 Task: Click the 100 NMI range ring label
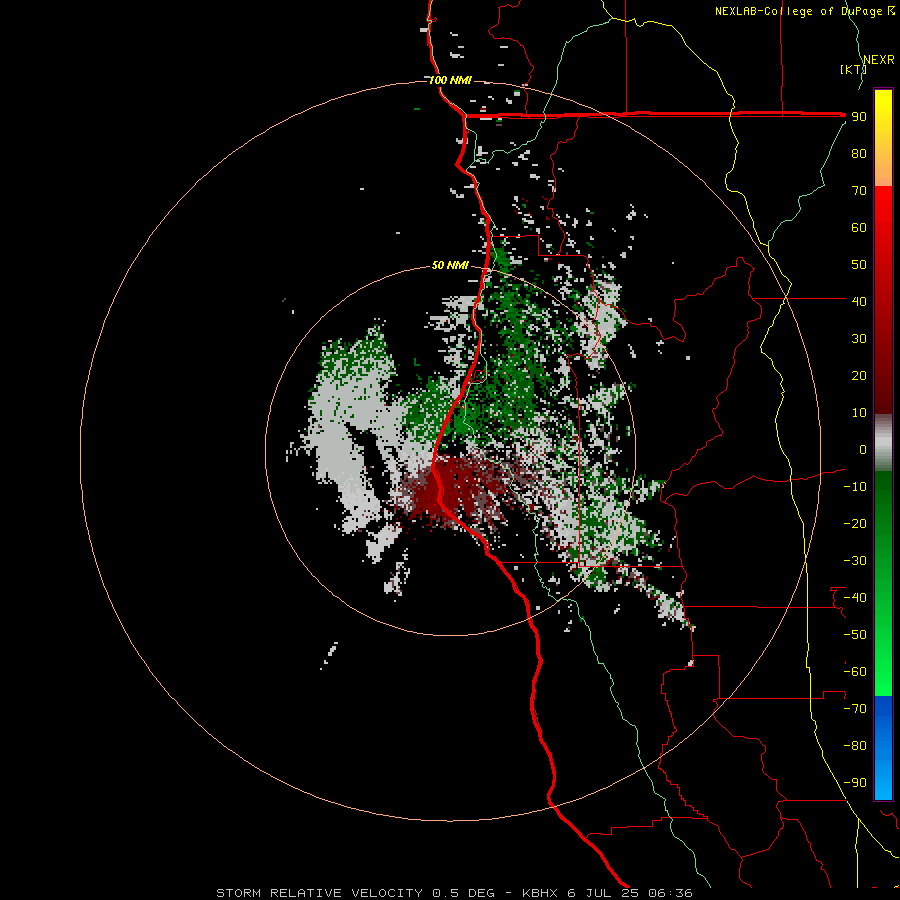coord(450,80)
